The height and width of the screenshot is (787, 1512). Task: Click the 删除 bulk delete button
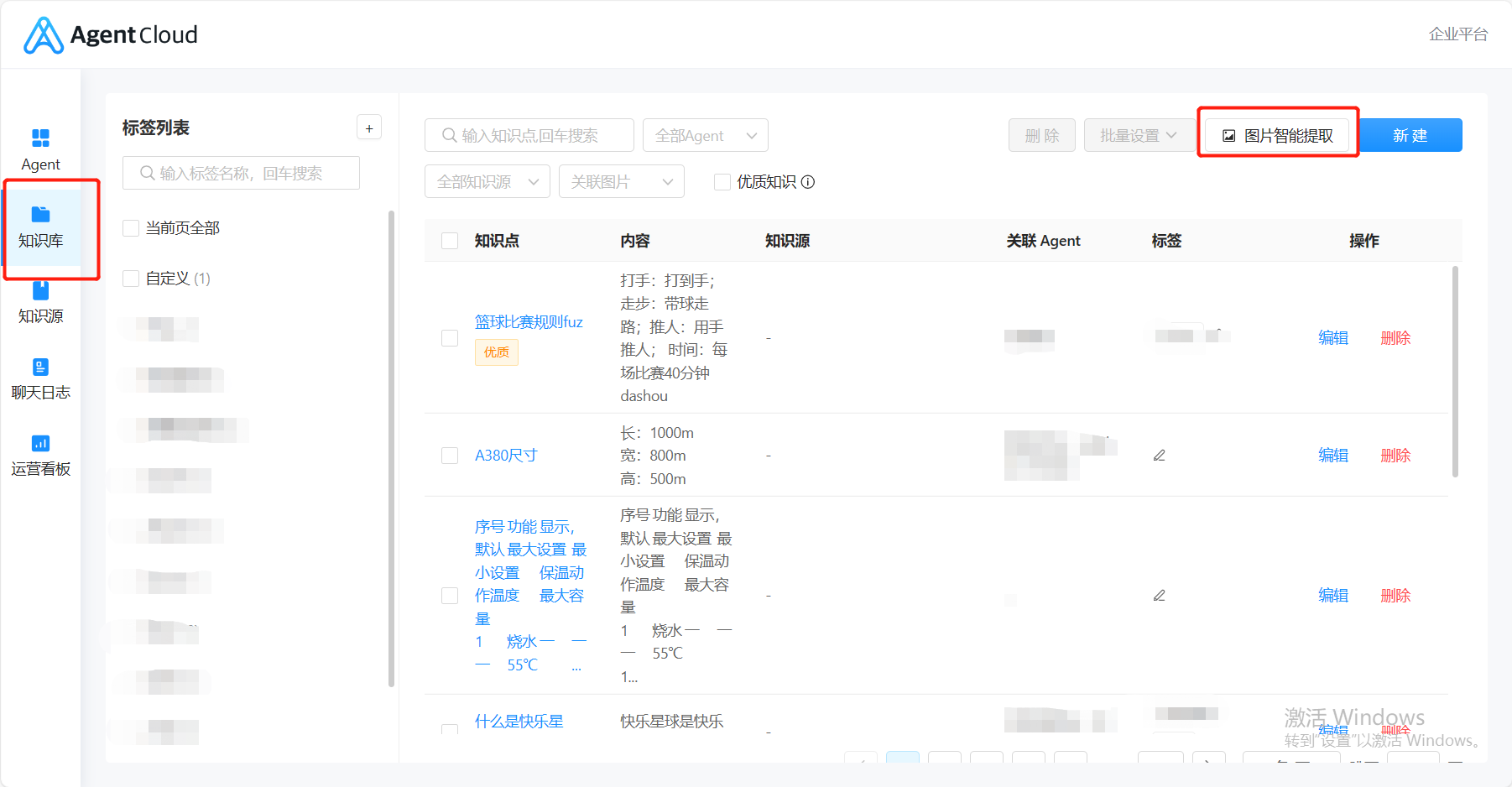pos(1042,135)
